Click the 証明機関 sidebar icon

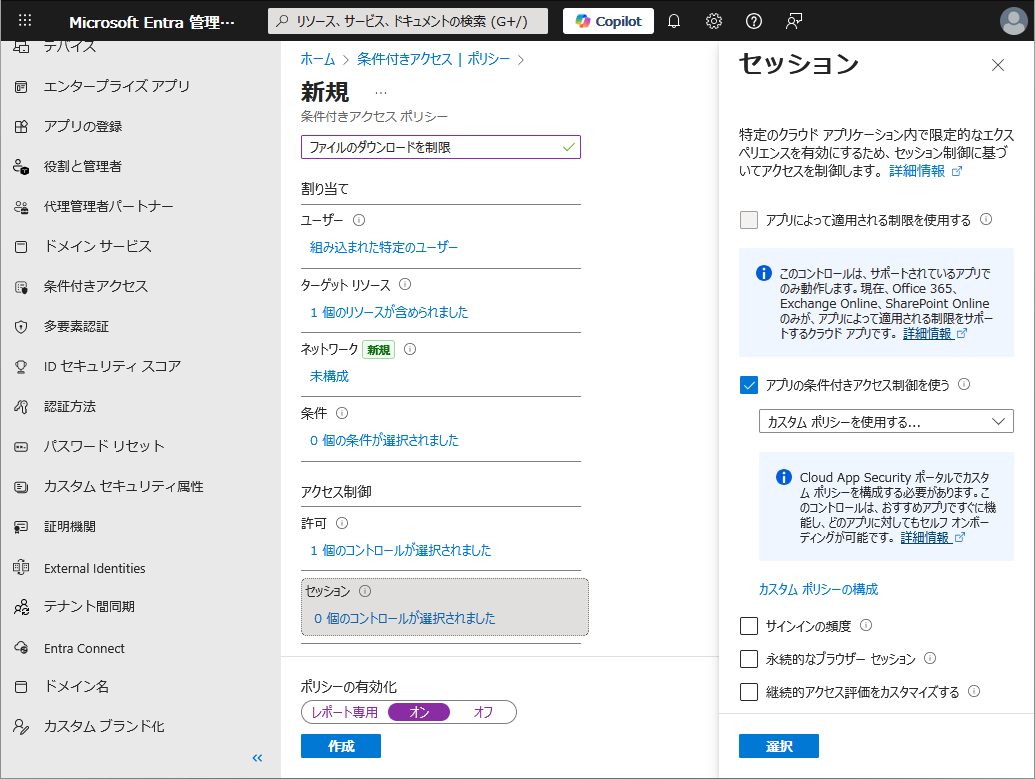click(x=21, y=527)
